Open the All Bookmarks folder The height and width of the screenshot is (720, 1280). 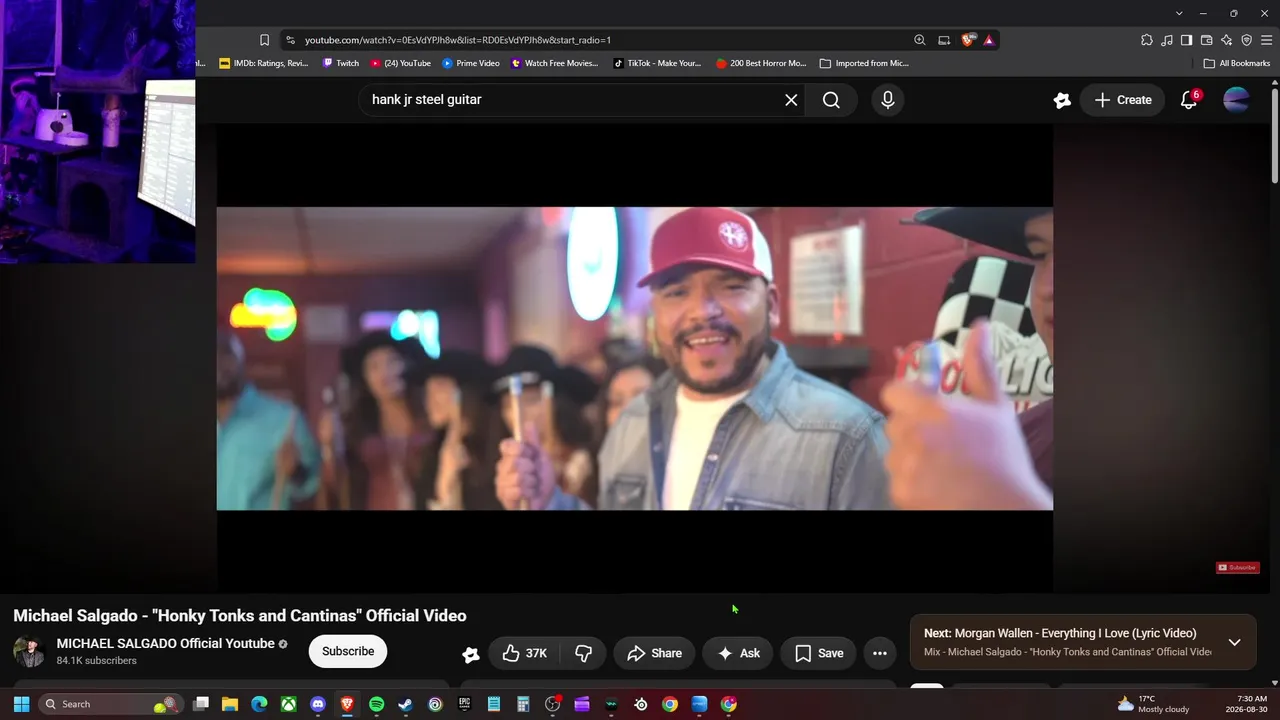pyautogui.click(x=1237, y=63)
